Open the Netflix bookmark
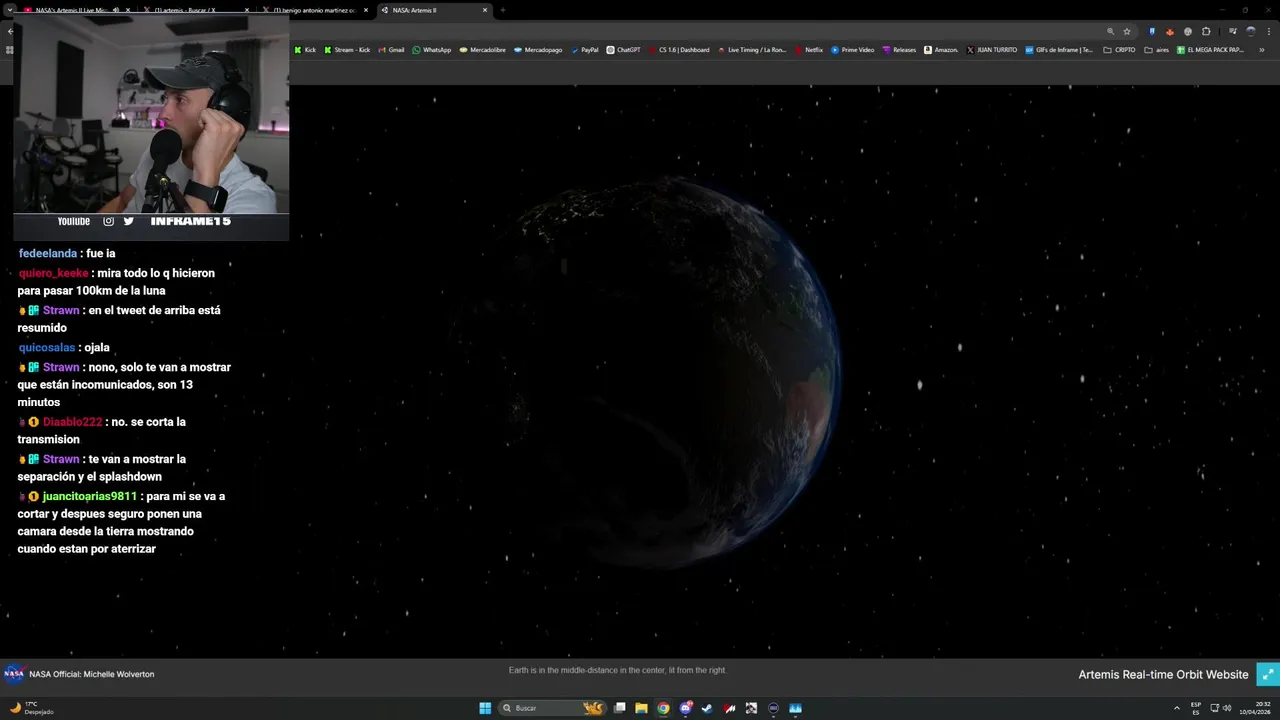 point(808,50)
